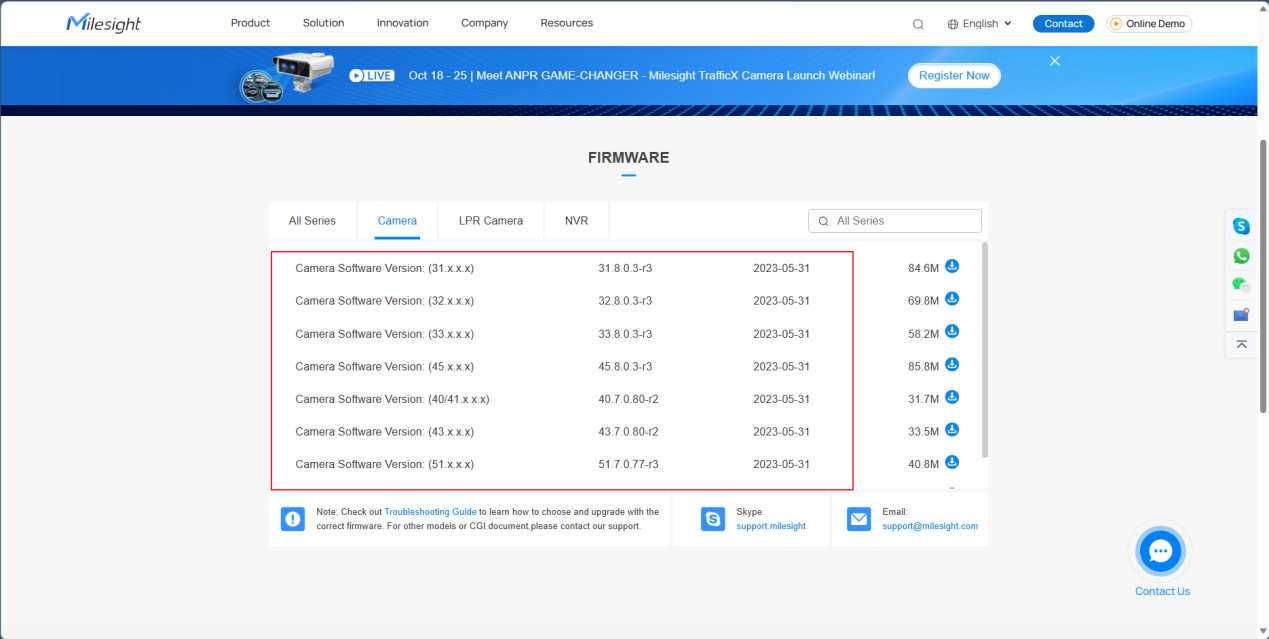The image size is (1269, 639).
Task: Download firmware 45.8.0.3-r3
Action: point(952,365)
